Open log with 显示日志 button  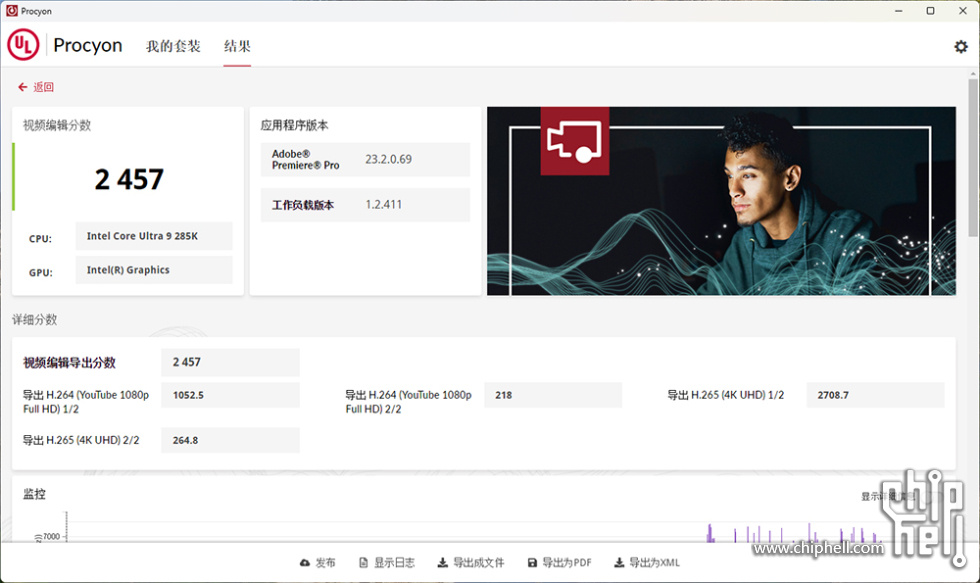pyautogui.click(x=387, y=562)
